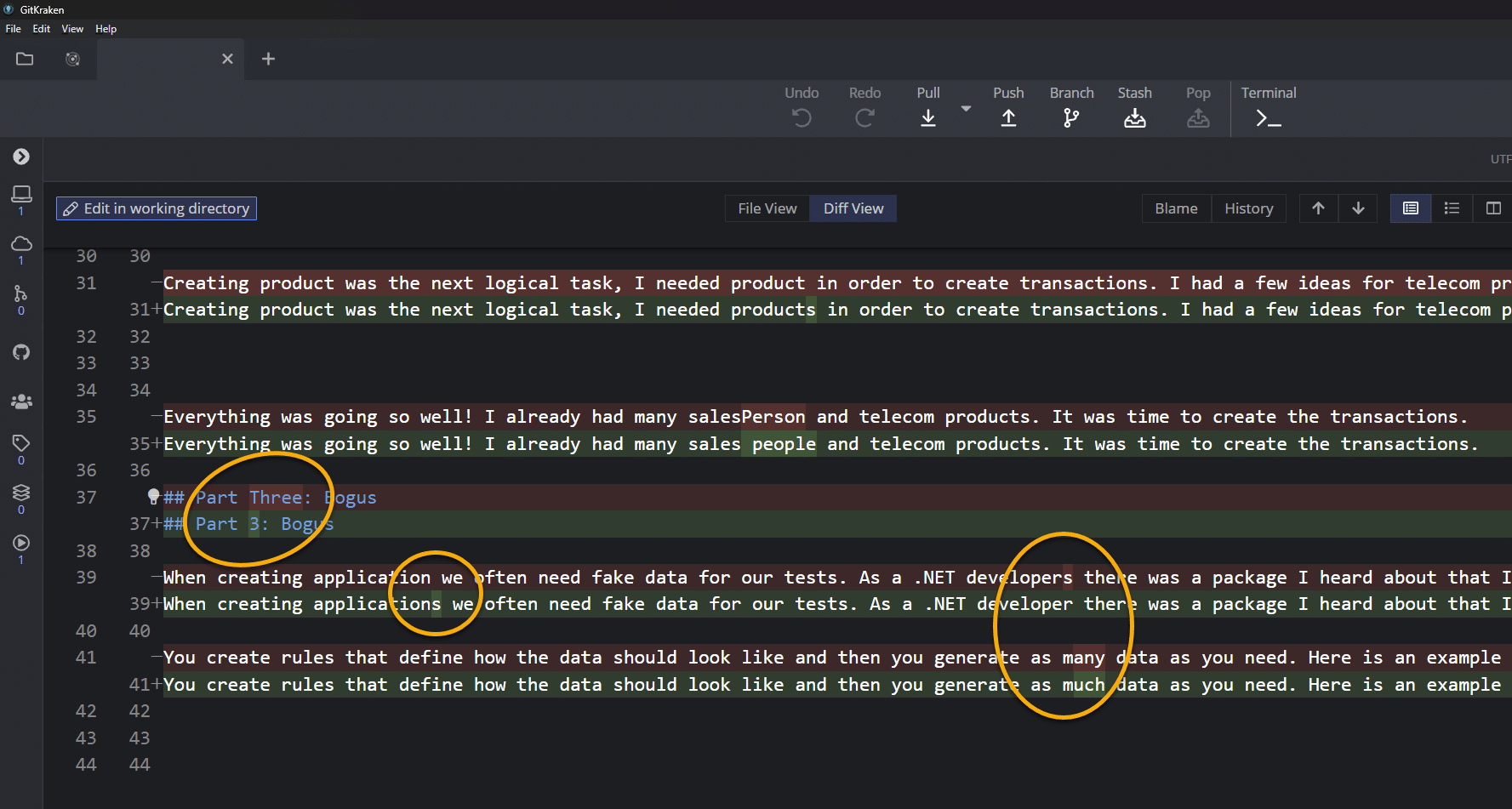Click the Pop stash icon
This screenshot has width=1512, height=809.
click(1198, 117)
